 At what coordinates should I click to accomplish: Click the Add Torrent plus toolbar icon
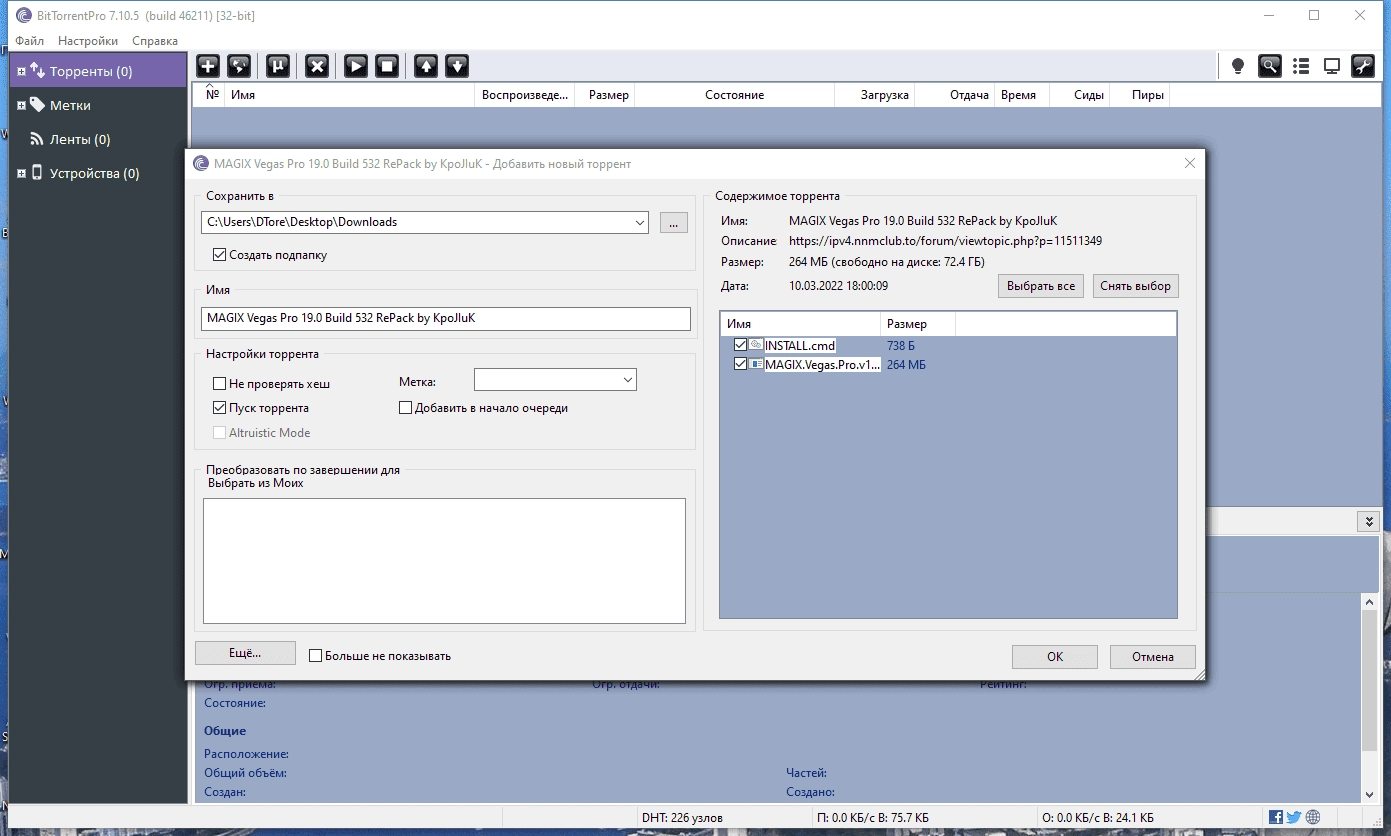pos(208,66)
